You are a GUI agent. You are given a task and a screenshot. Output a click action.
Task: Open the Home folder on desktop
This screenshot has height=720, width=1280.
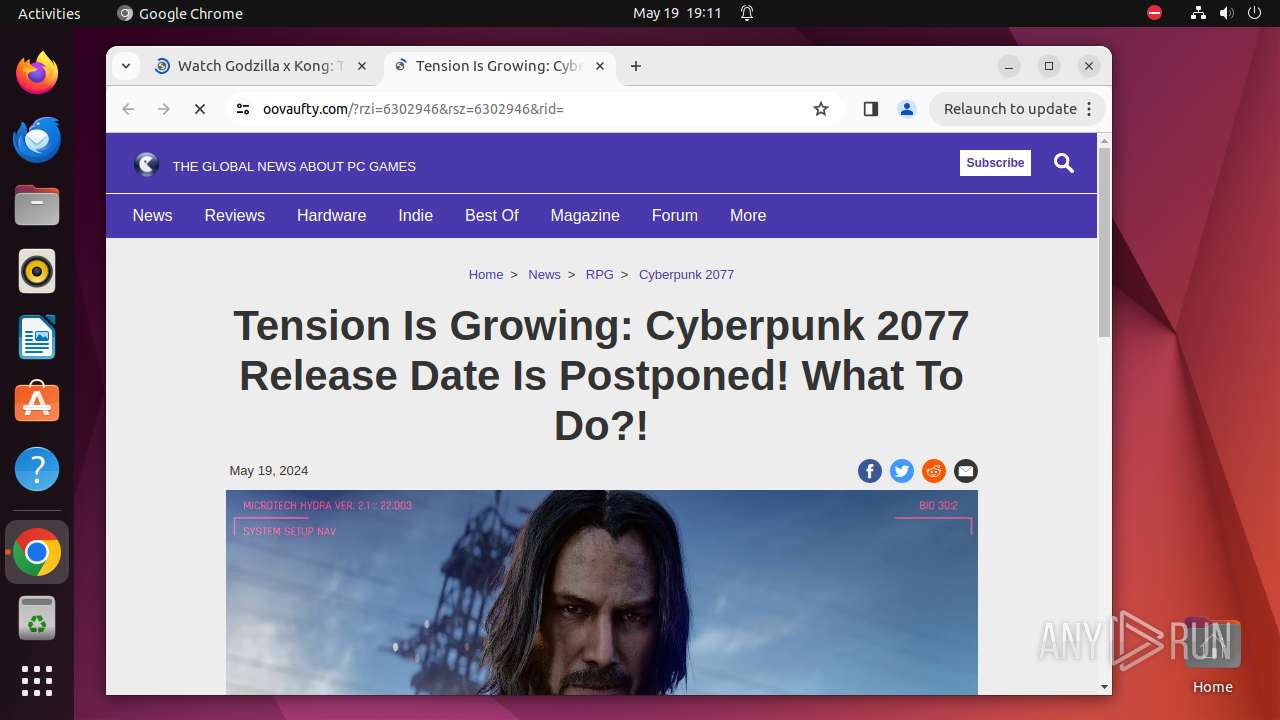pos(1212,656)
